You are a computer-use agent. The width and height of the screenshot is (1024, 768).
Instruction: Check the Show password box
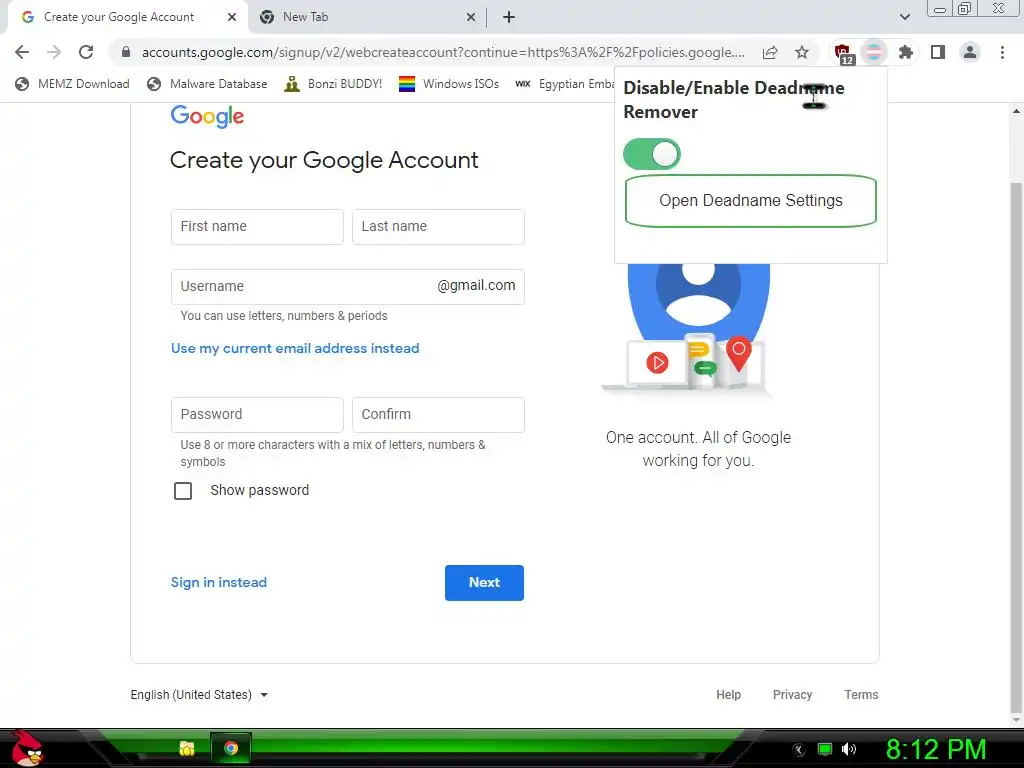pyautogui.click(x=183, y=490)
